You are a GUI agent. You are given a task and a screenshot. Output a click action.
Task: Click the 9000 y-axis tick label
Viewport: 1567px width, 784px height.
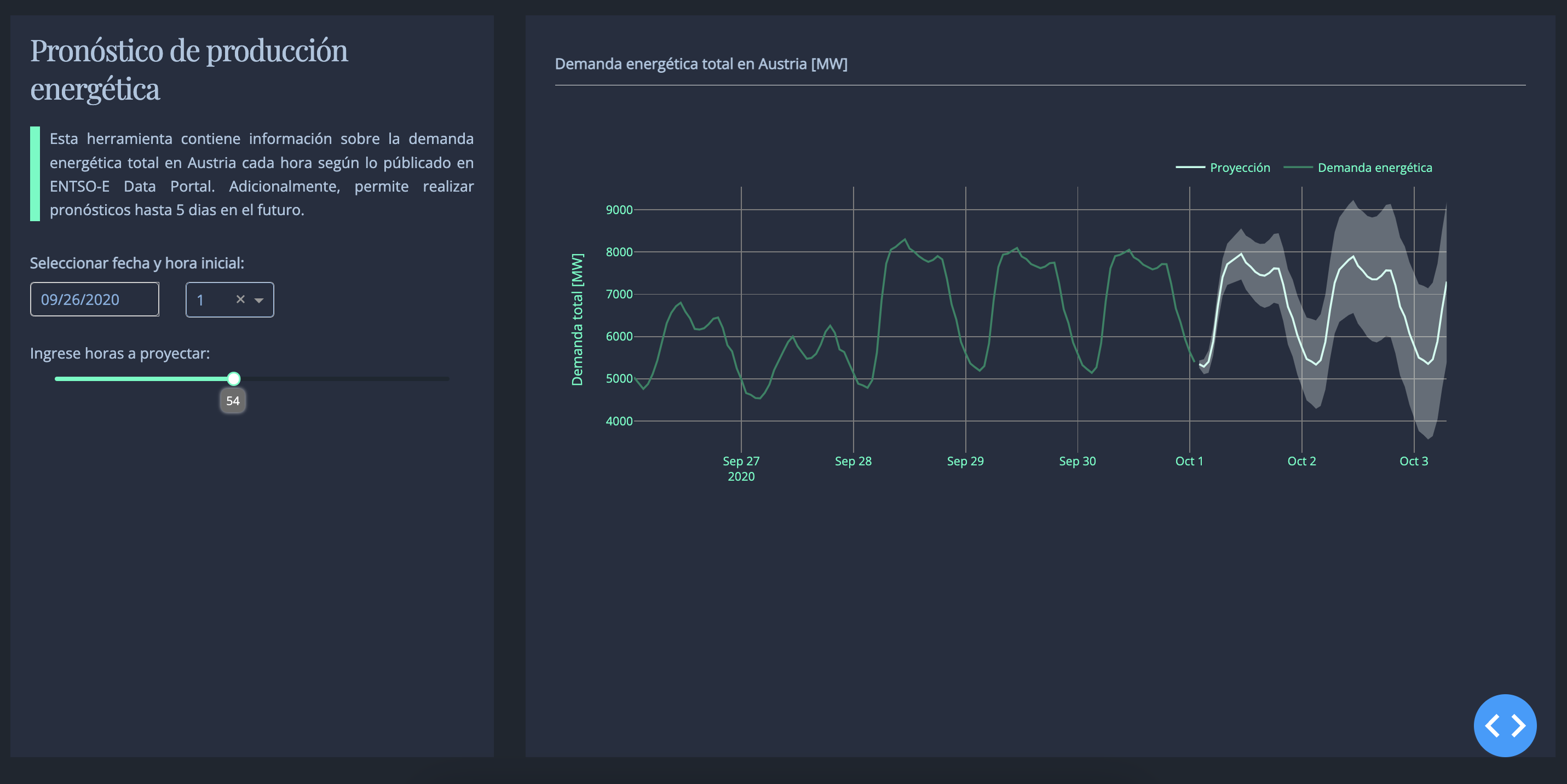click(x=619, y=210)
